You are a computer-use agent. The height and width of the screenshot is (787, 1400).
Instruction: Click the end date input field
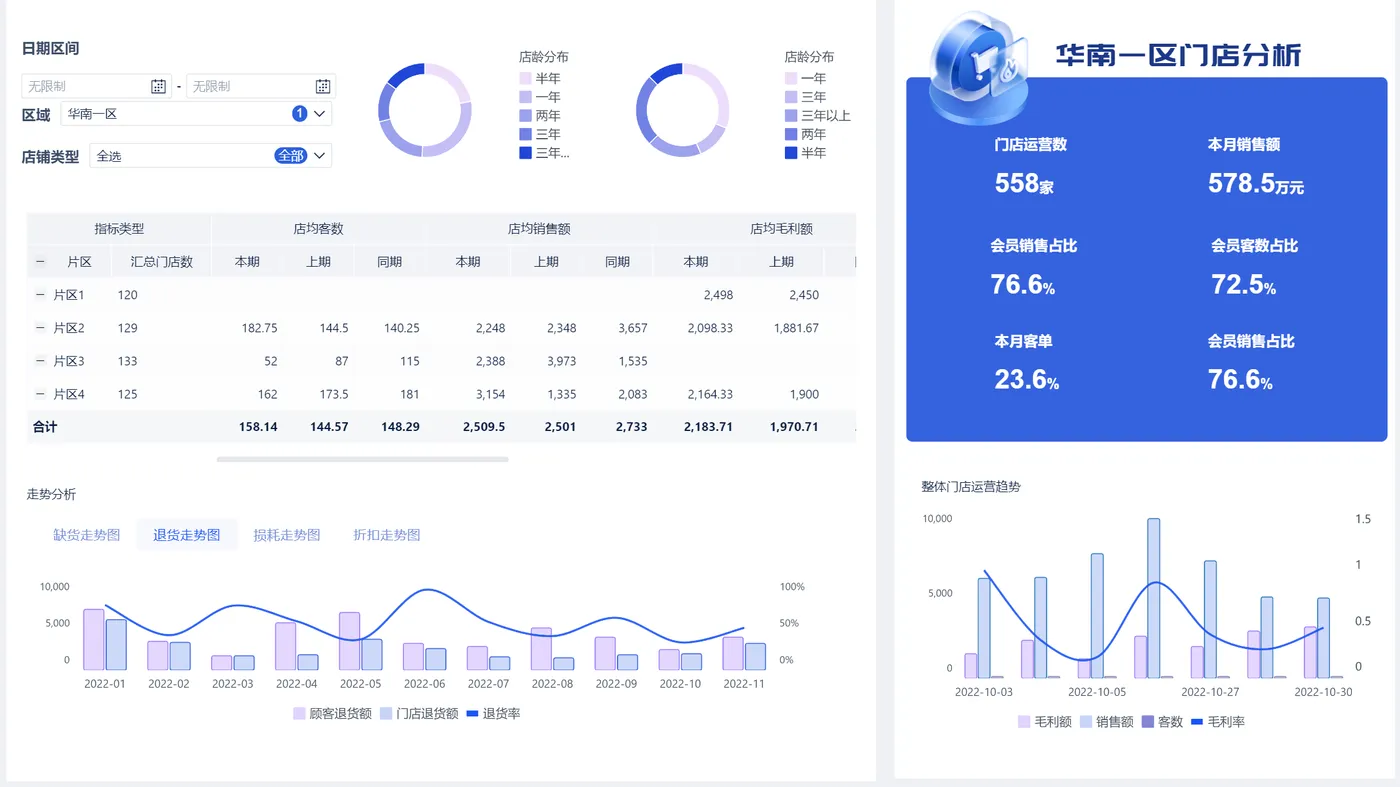(261, 86)
